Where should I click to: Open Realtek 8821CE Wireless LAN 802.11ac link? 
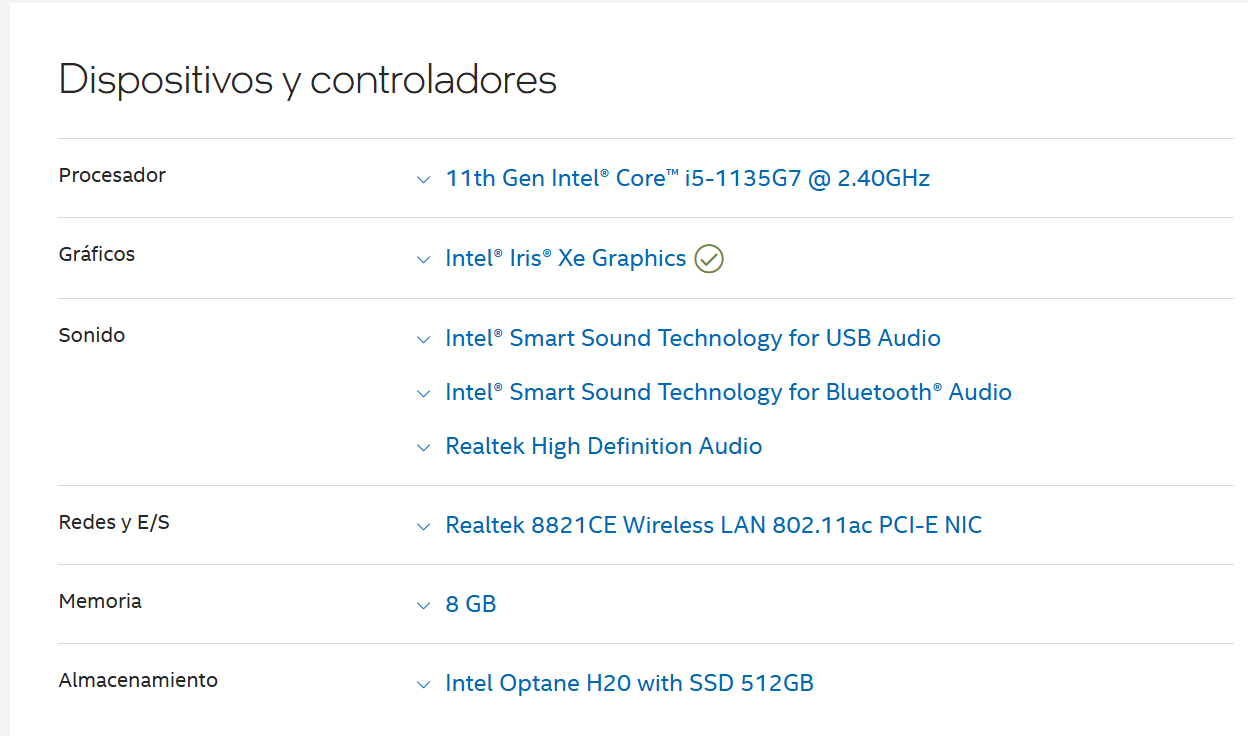714,525
